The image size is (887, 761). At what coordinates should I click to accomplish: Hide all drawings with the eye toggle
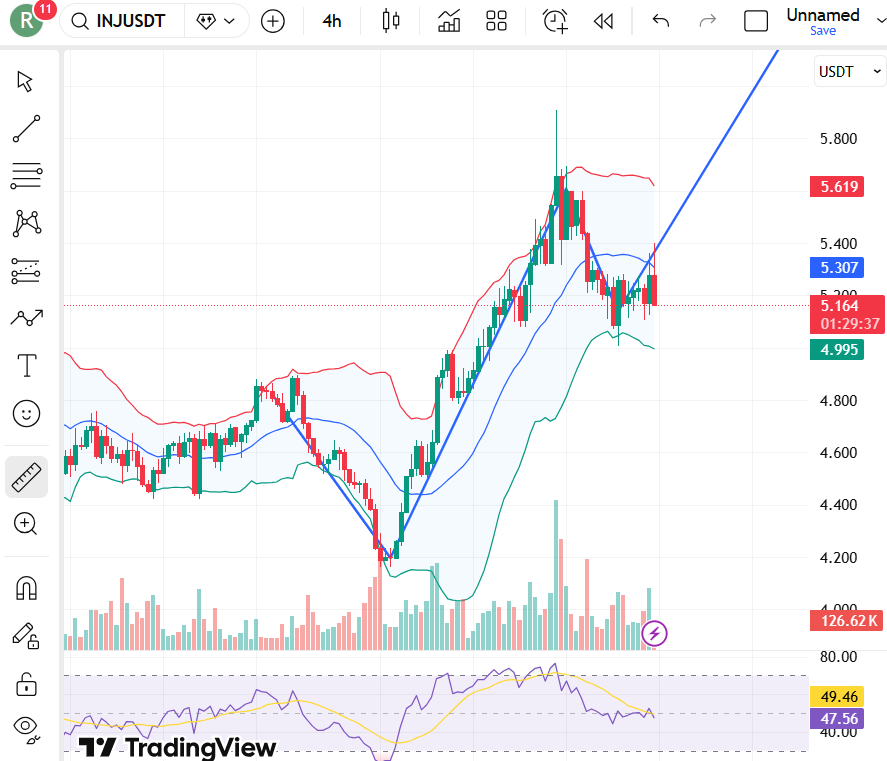(26, 727)
